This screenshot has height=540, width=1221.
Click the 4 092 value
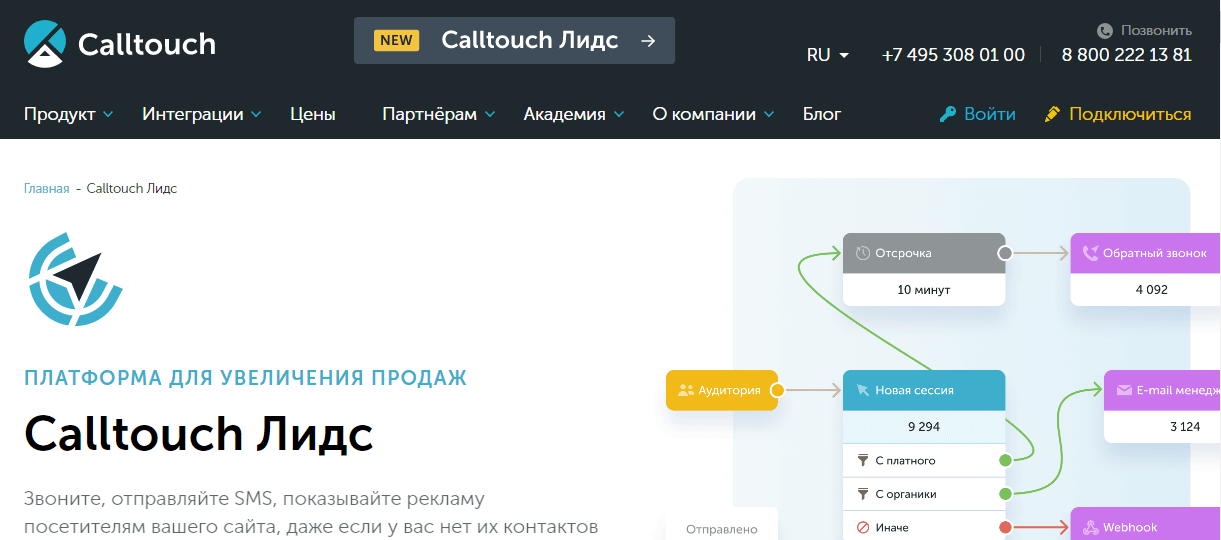click(1152, 290)
